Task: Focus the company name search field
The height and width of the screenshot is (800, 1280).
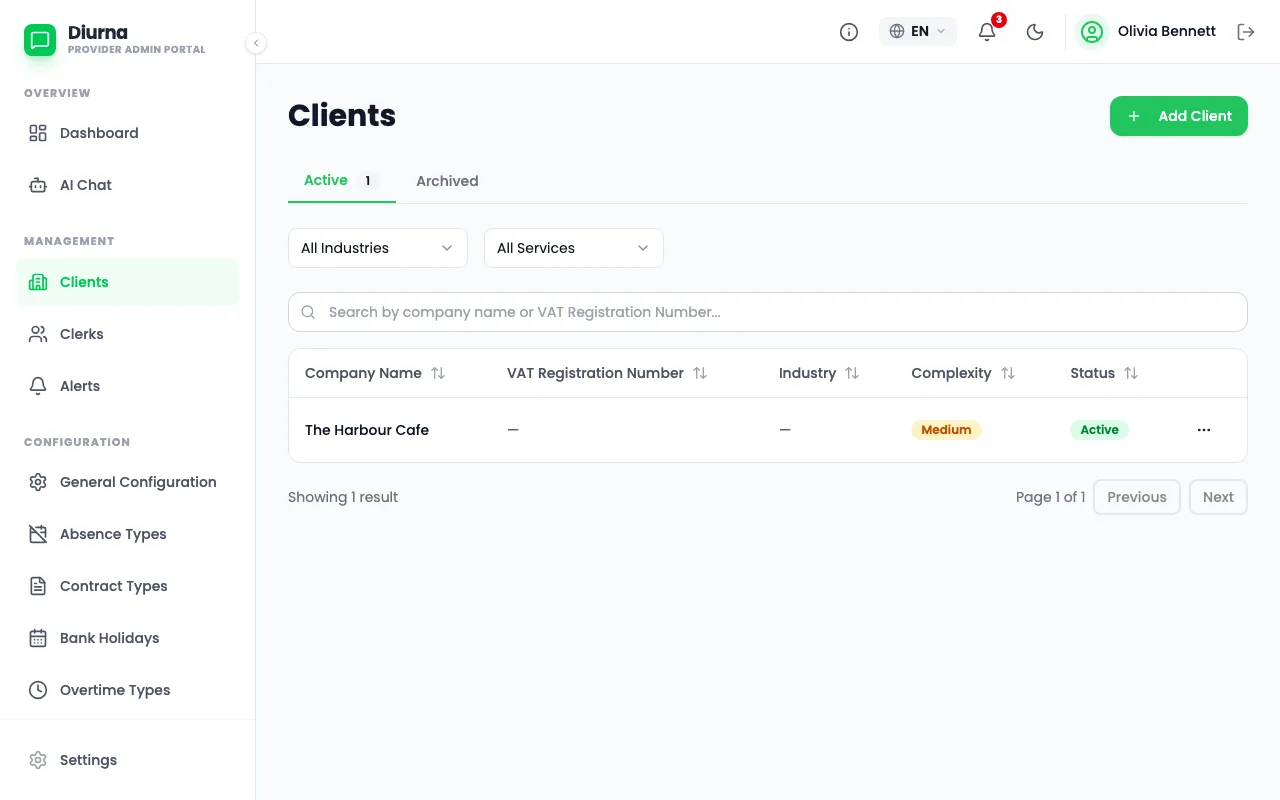Action: pos(768,312)
